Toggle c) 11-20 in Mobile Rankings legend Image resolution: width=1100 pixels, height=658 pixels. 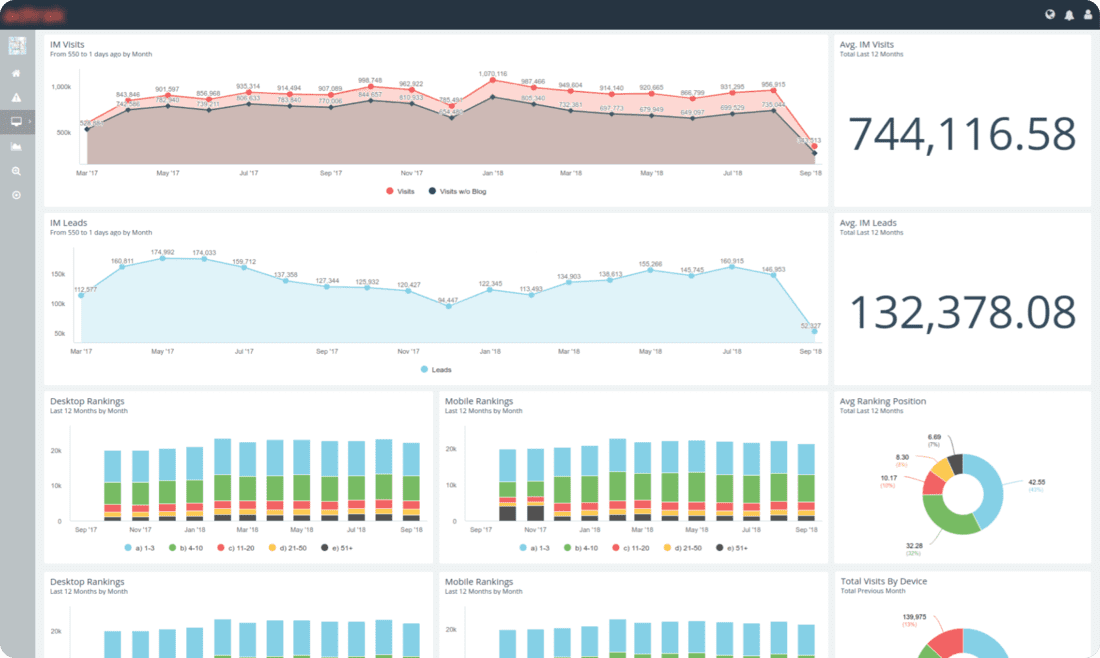point(631,548)
